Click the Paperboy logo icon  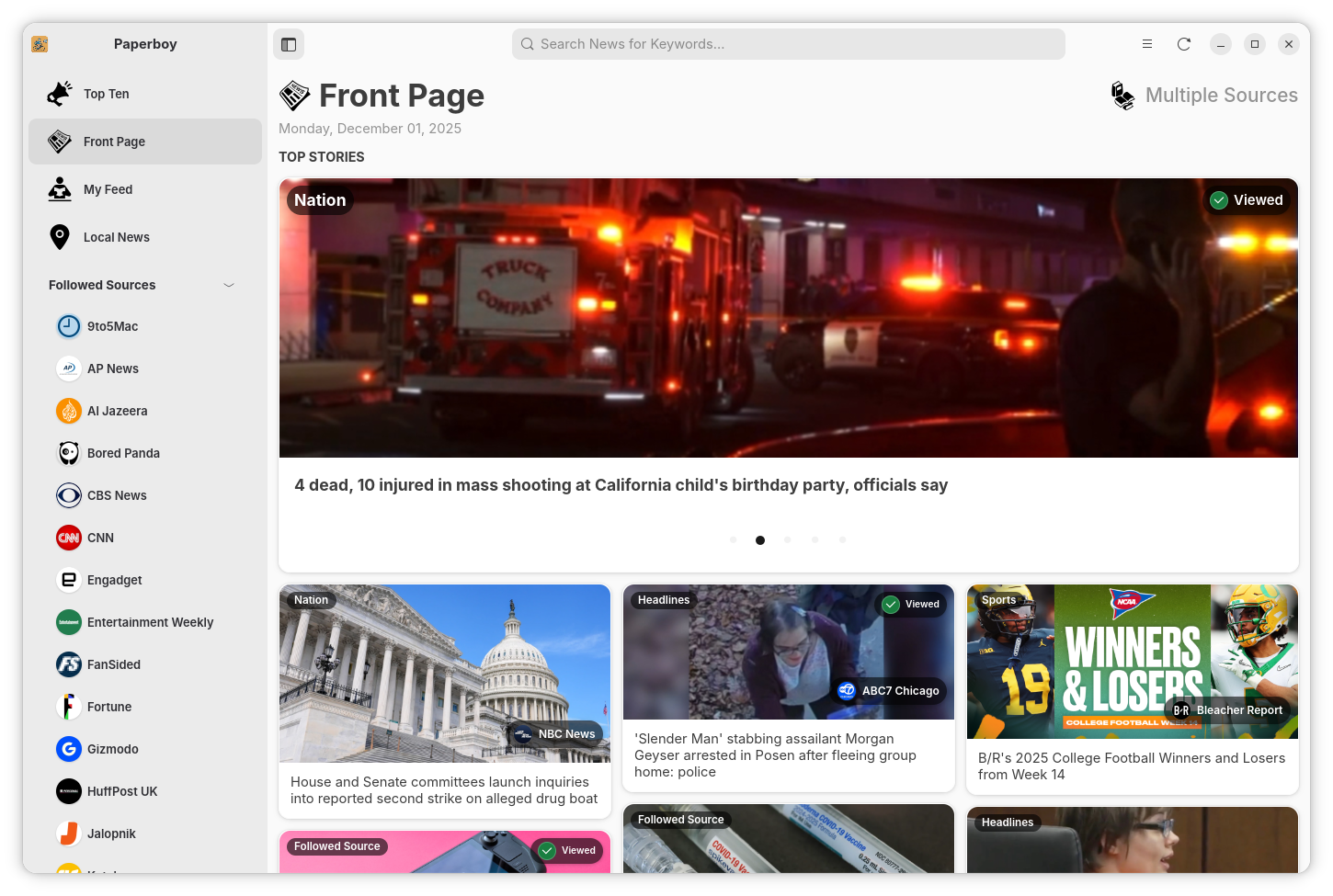click(40, 43)
